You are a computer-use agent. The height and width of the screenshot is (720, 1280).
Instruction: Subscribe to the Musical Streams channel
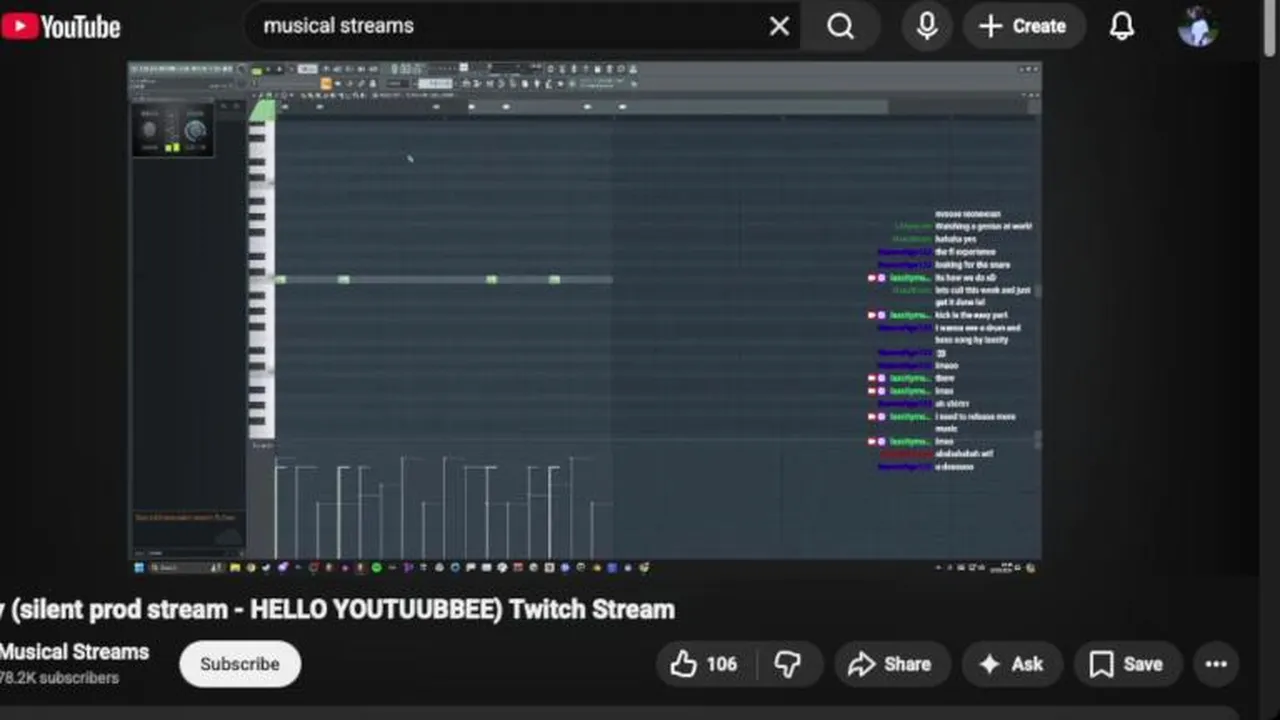click(x=240, y=664)
